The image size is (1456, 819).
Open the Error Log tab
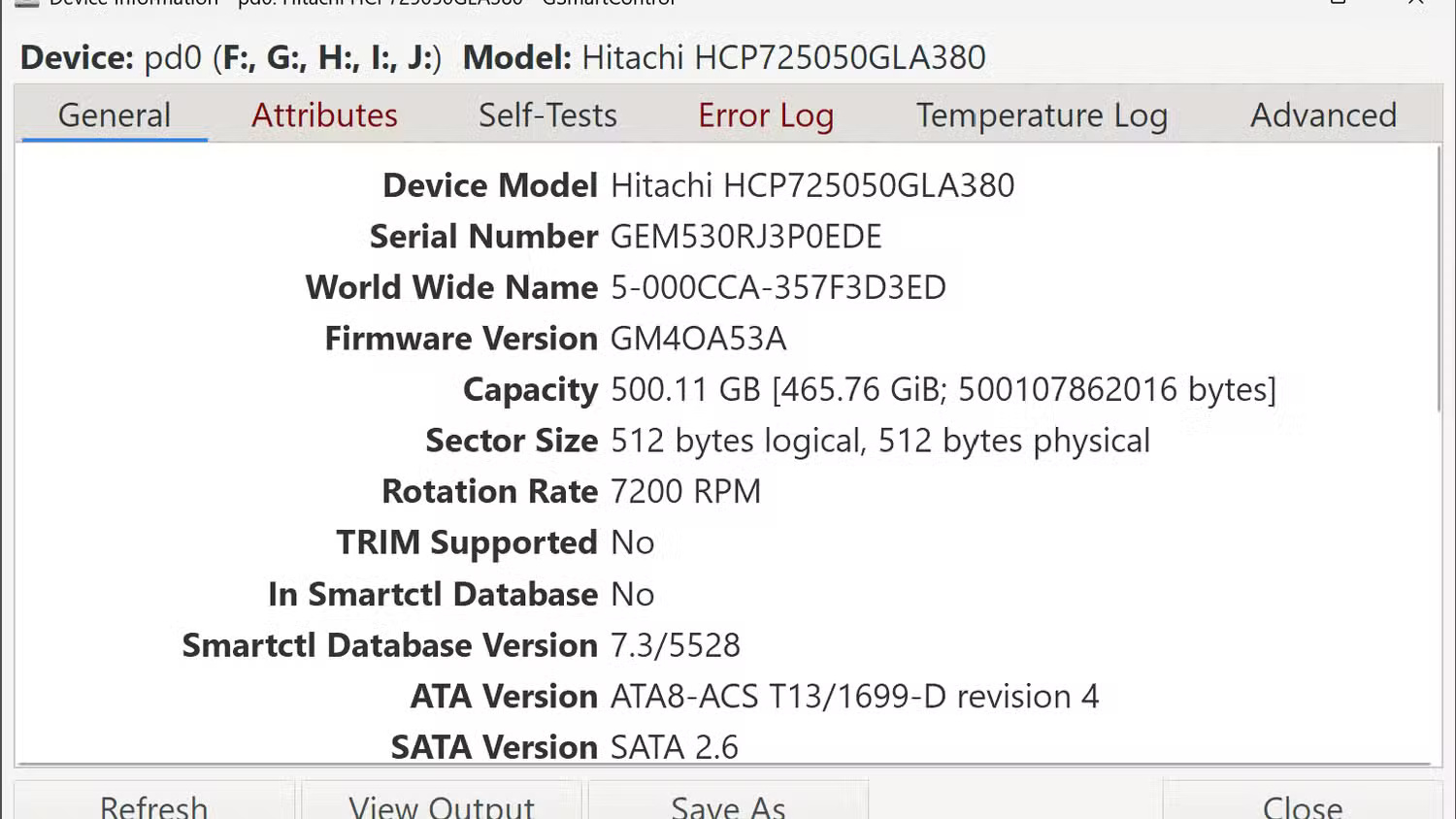(766, 115)
